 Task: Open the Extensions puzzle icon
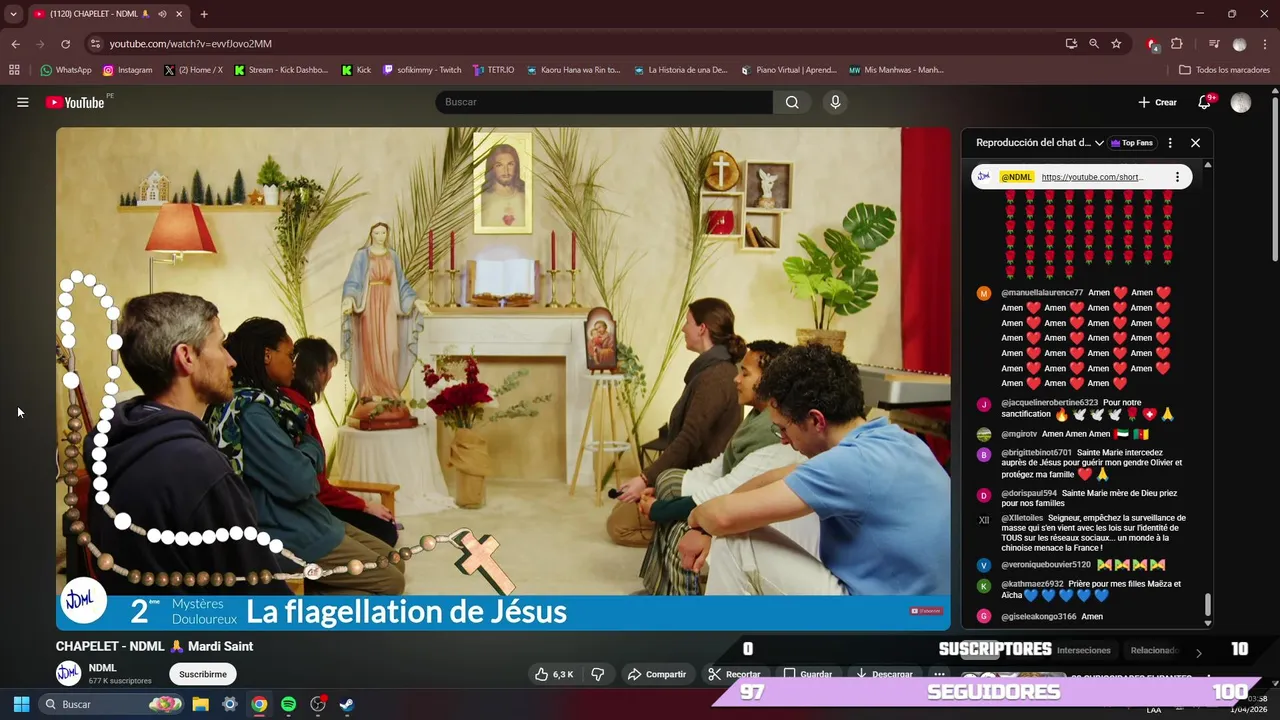click(1177, 44)
